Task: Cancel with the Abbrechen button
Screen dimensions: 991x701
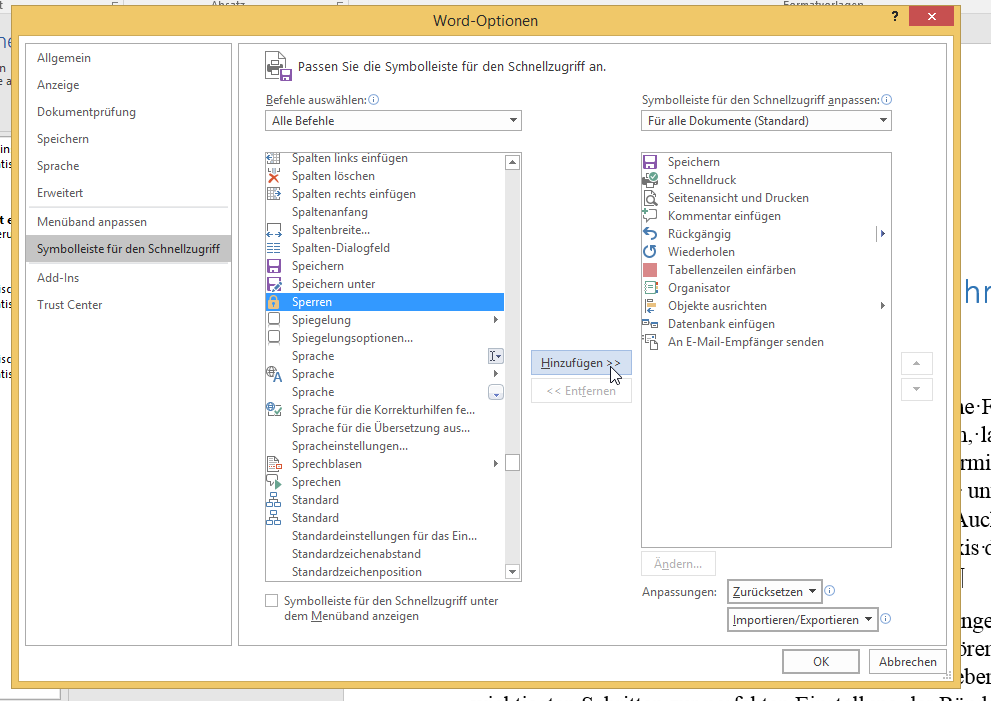Action: (x=908, y=662)
